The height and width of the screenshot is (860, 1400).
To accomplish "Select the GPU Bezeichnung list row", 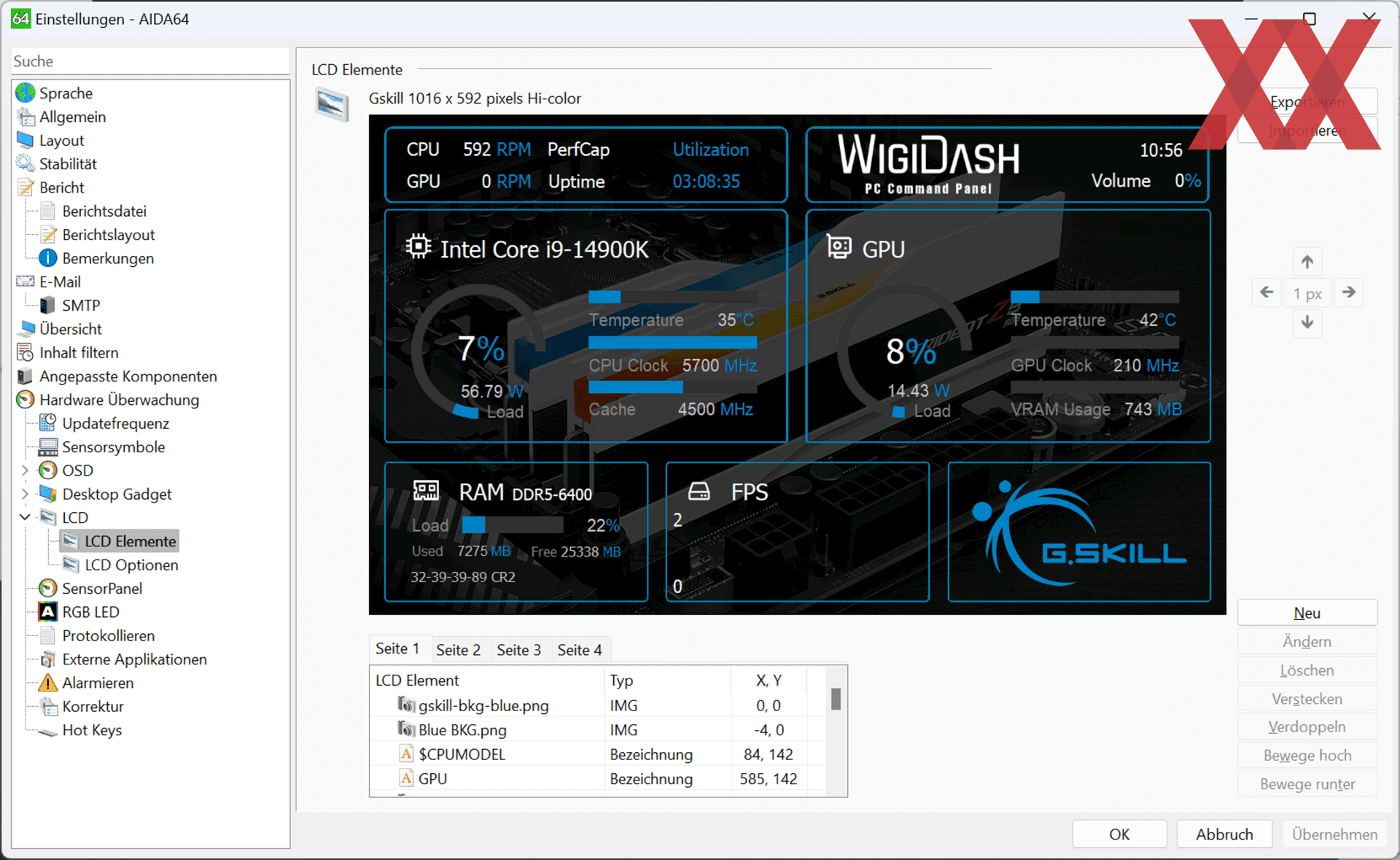I will (598, 778).
